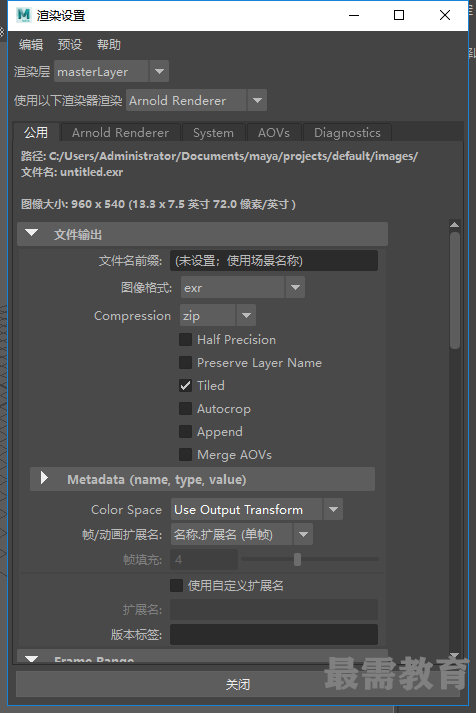476x713 pixels.
Task: Click the scrollbar down arrow
Action: pyautogui.click(x=454, y=655)
